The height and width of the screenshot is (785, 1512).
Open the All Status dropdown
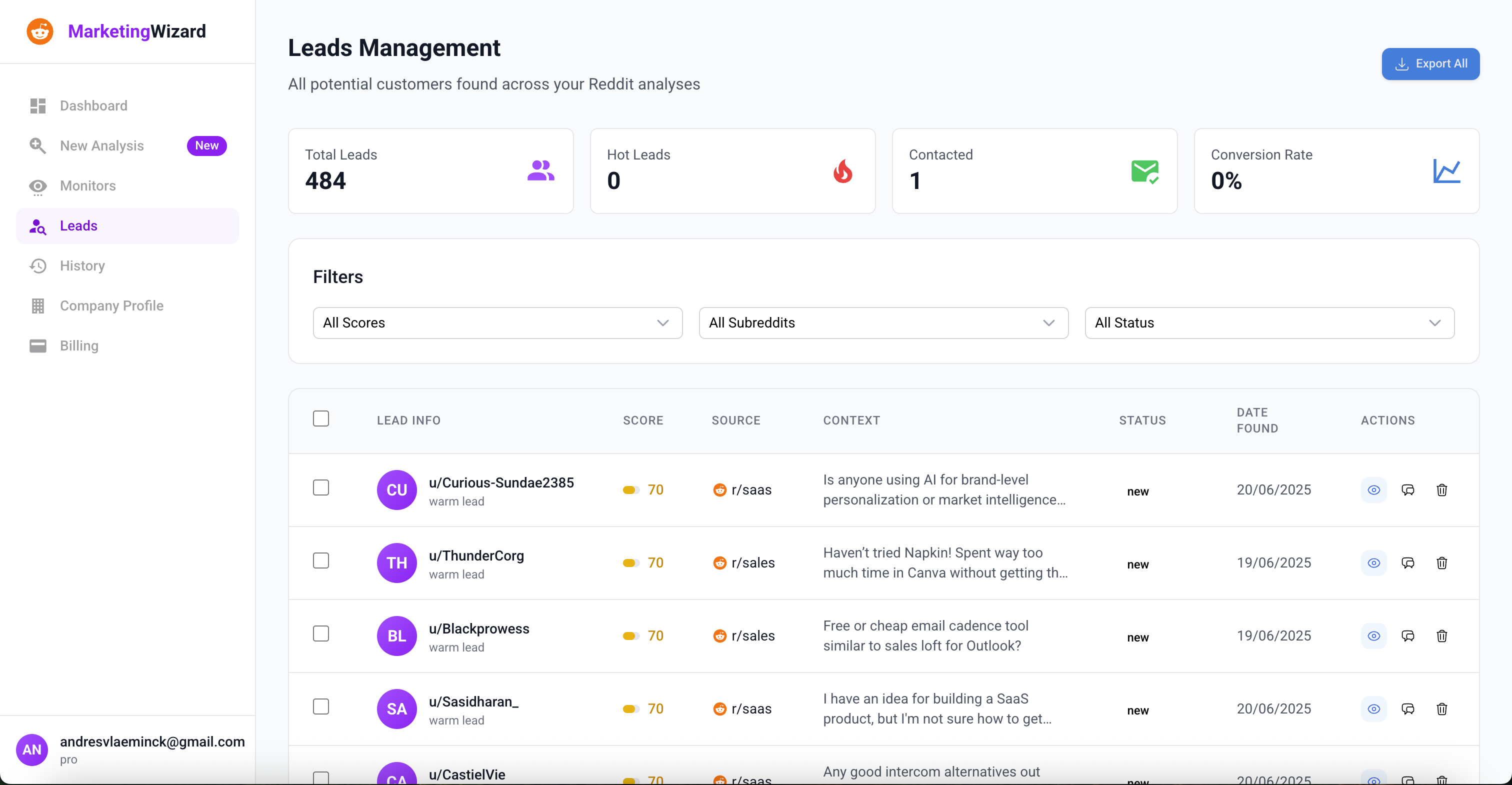coord(1269,322)
